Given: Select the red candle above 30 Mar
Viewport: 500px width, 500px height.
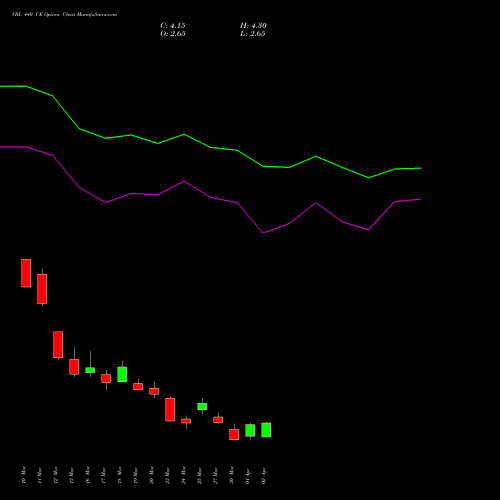Looking at the screenshot, I should tap(234, 435).
